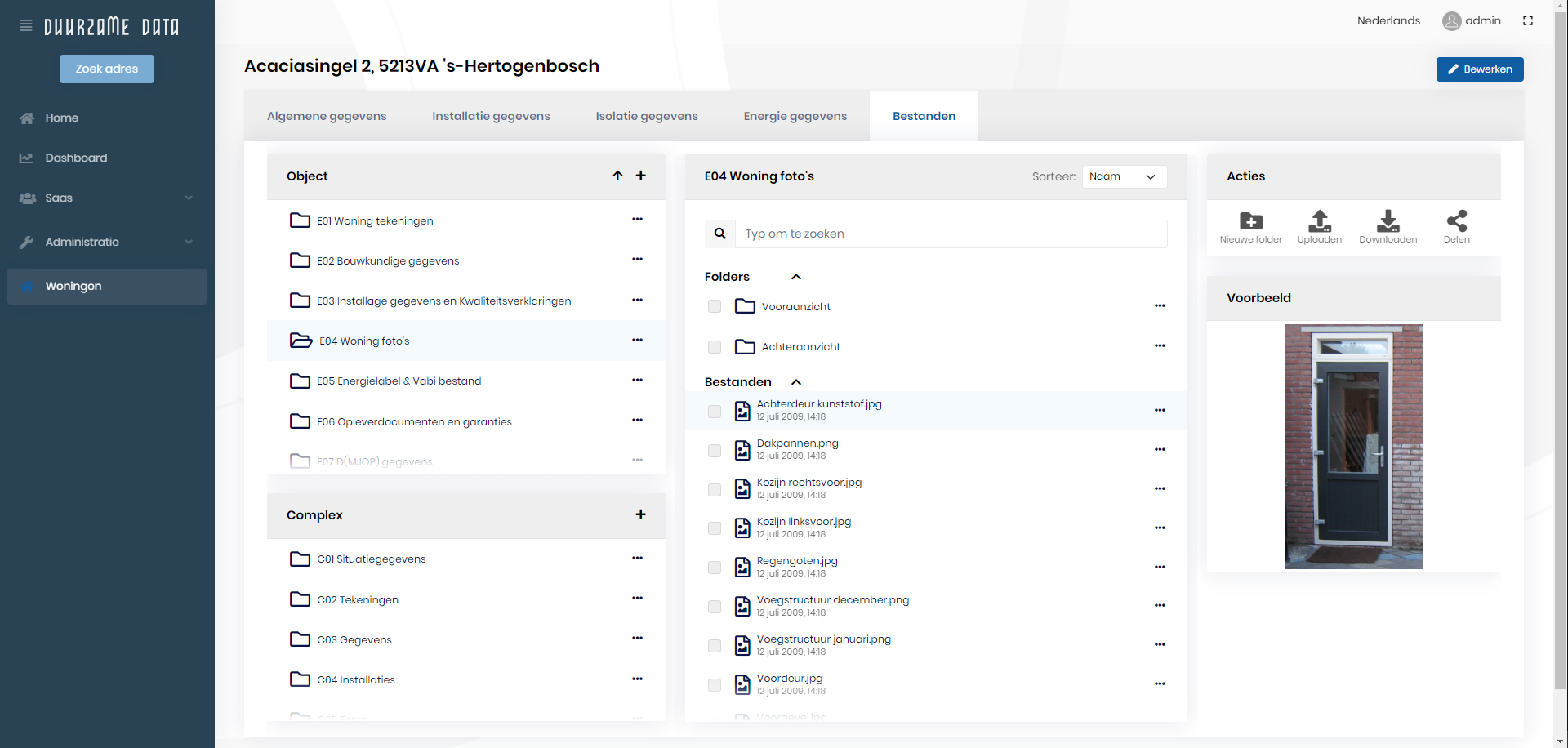1568x748 pixels.
Task: Click the plus icon in Object header
Action: [641, 176]
